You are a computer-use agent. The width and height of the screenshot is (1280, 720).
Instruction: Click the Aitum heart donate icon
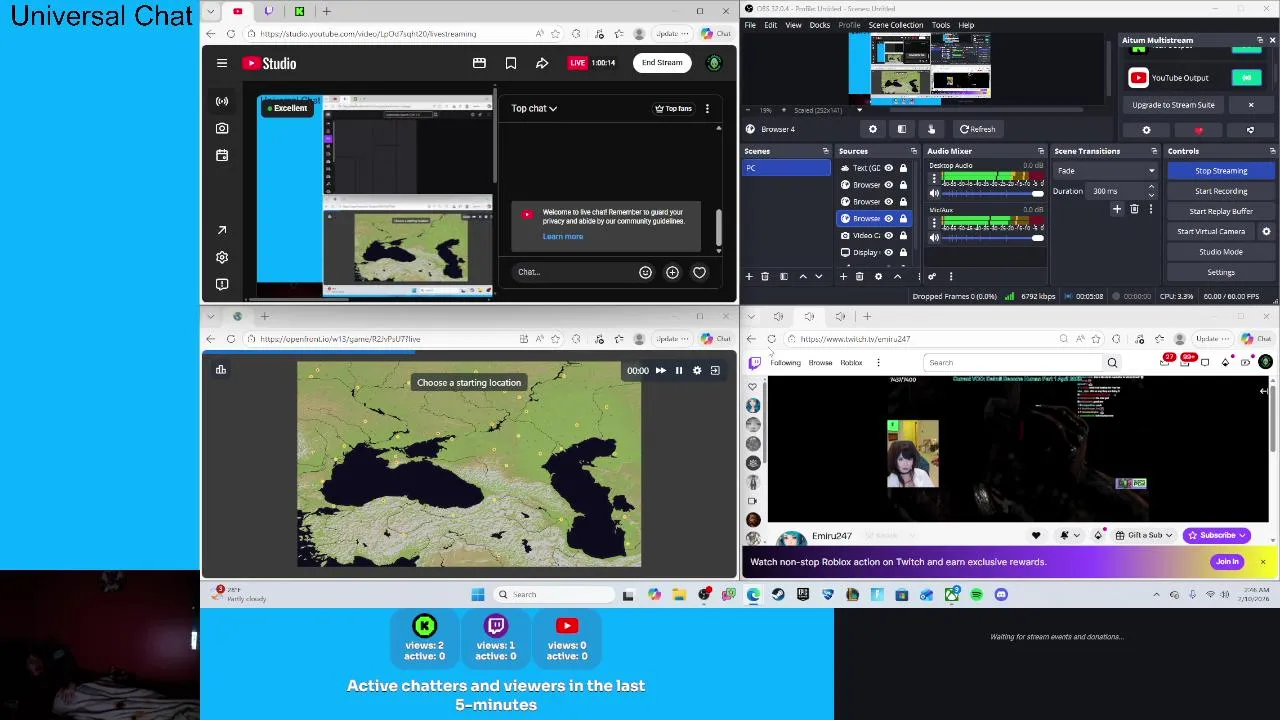coord(1198,130)
